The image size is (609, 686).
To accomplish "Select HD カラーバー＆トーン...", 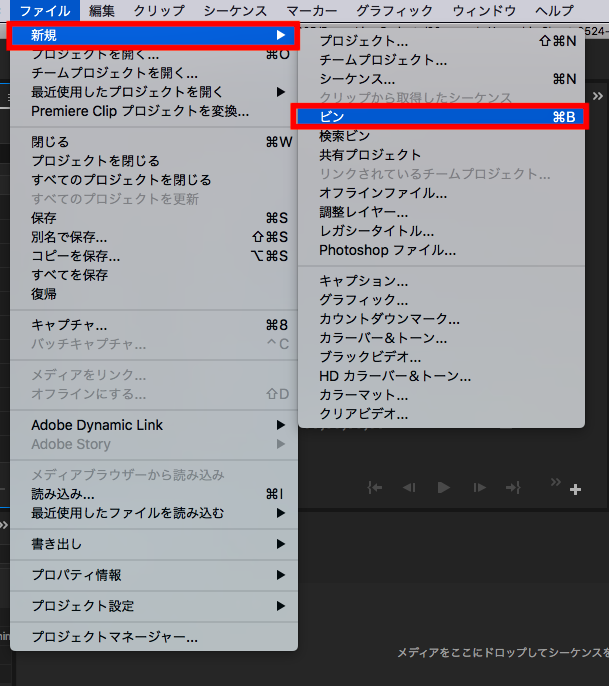I will (441, 376).
